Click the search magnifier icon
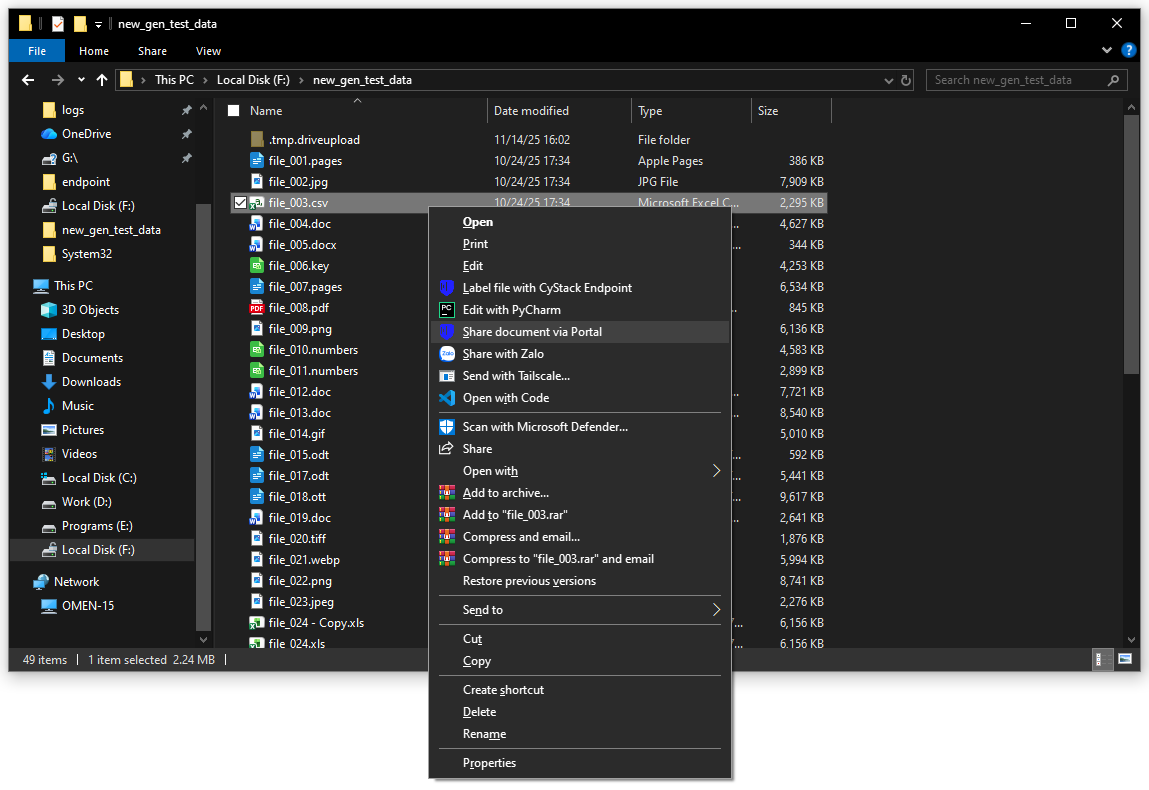The height and width of the screenshot is (790, 1149). pos(1113,80)
